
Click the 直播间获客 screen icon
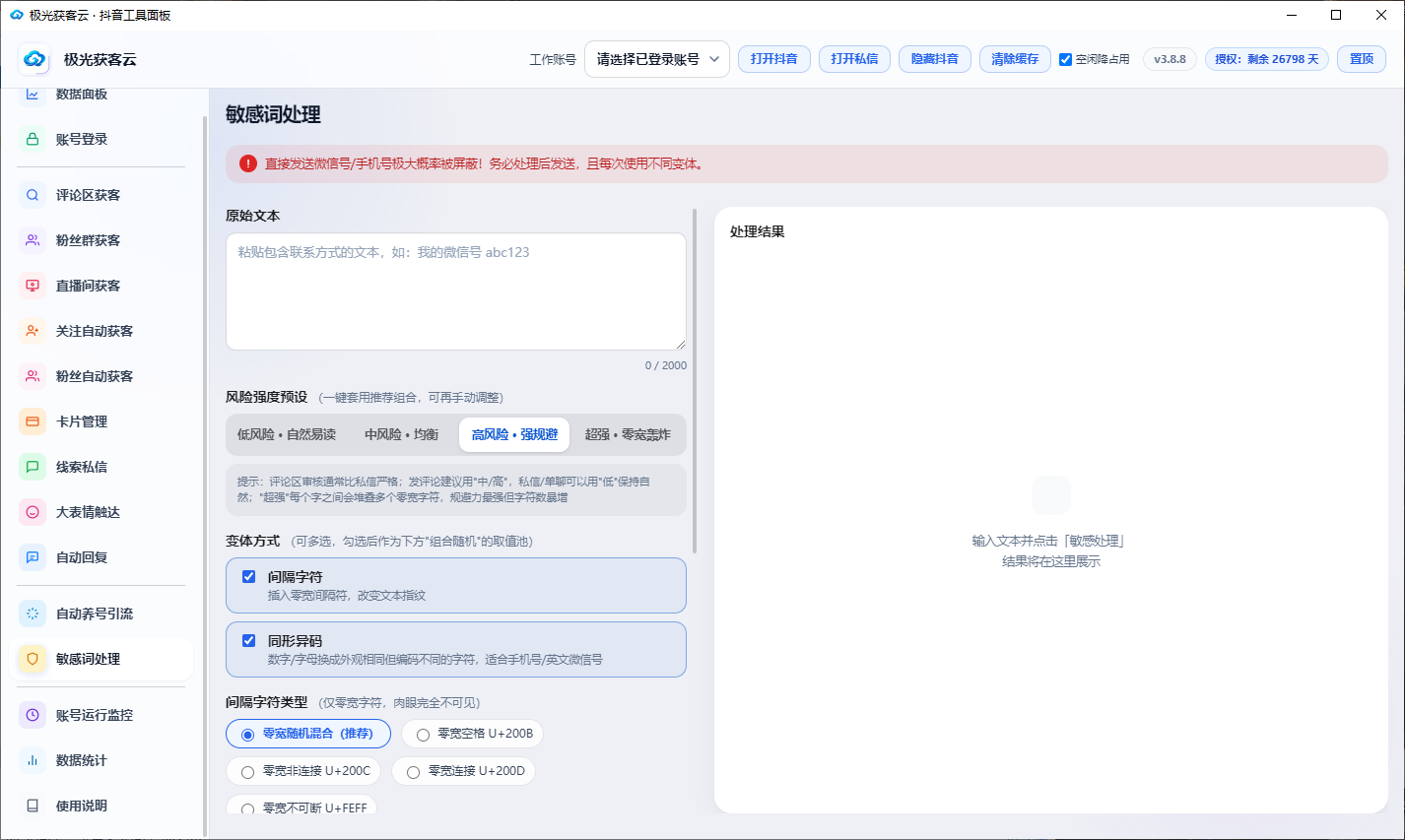pyautogui.click(x=33, y=286)
